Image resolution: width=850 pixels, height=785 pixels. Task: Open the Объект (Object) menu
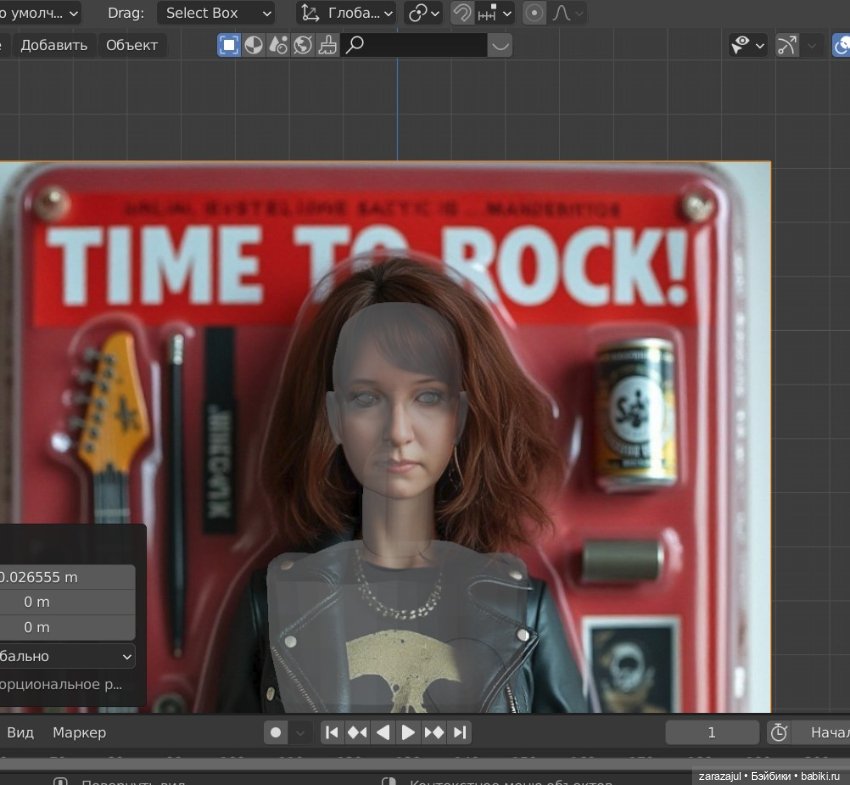pyautogui.click(x=132, y=45)
